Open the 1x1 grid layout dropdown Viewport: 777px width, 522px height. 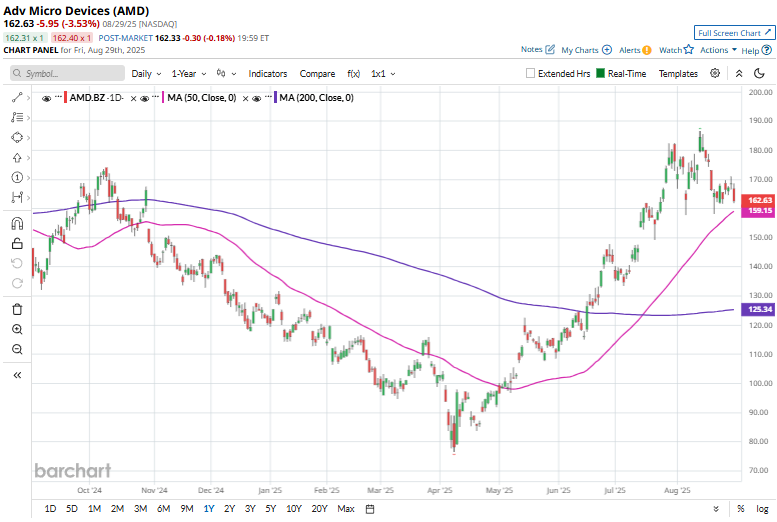(383, 73)
